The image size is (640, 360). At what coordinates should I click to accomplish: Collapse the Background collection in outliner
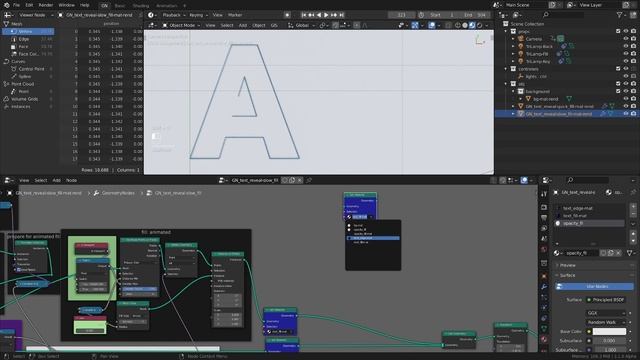point(513,91)
